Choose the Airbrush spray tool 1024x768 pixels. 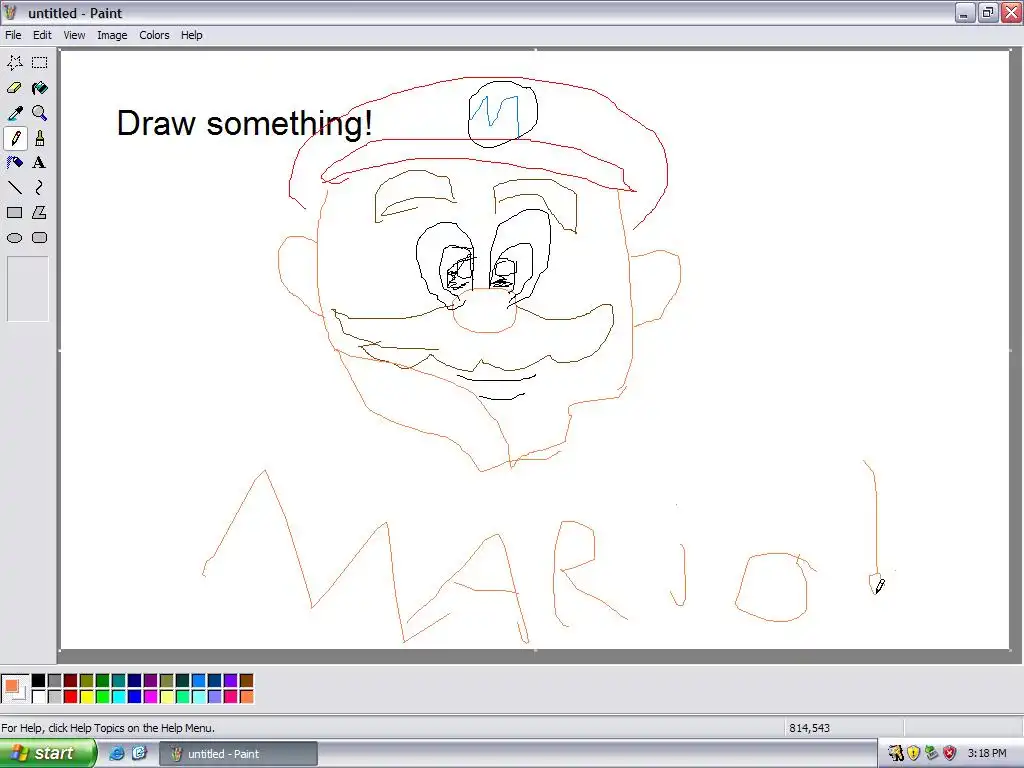15,163
